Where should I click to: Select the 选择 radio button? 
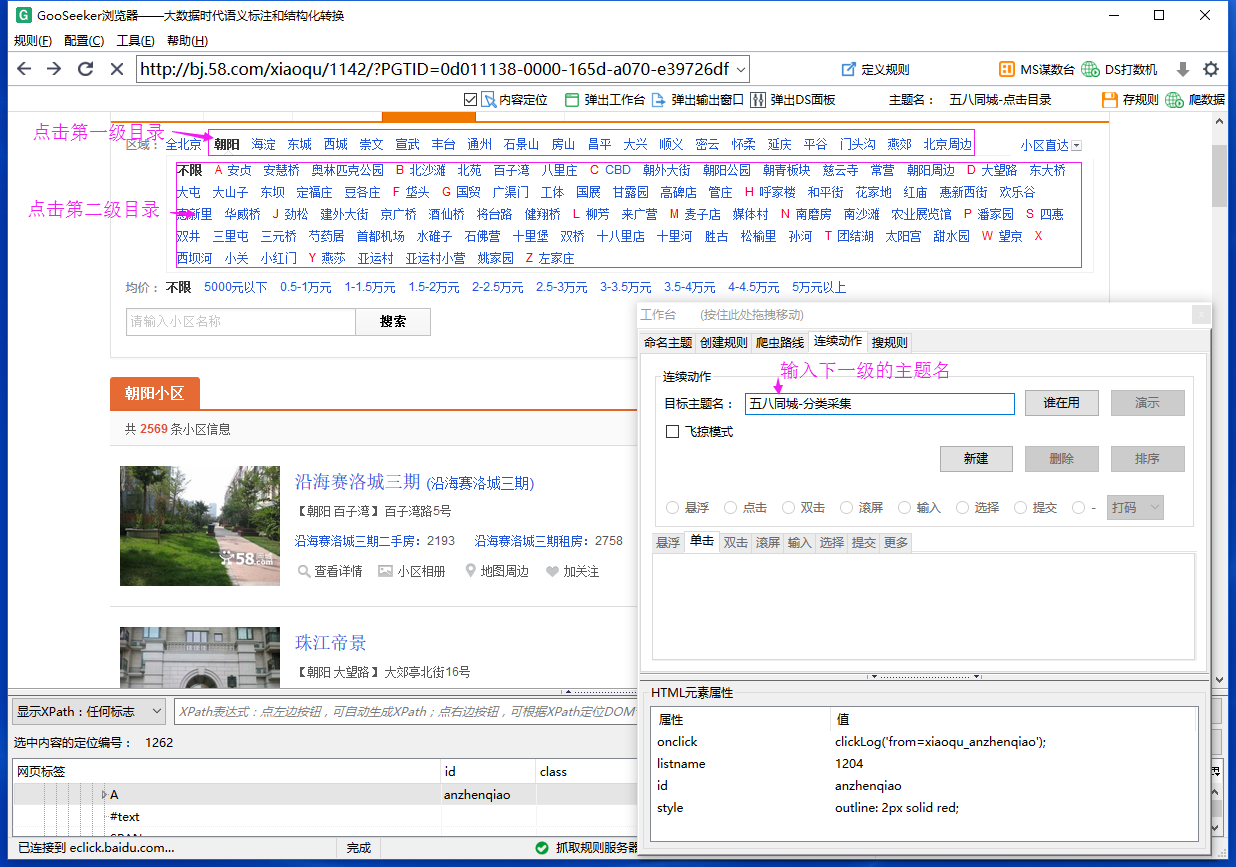click(963, 508)
